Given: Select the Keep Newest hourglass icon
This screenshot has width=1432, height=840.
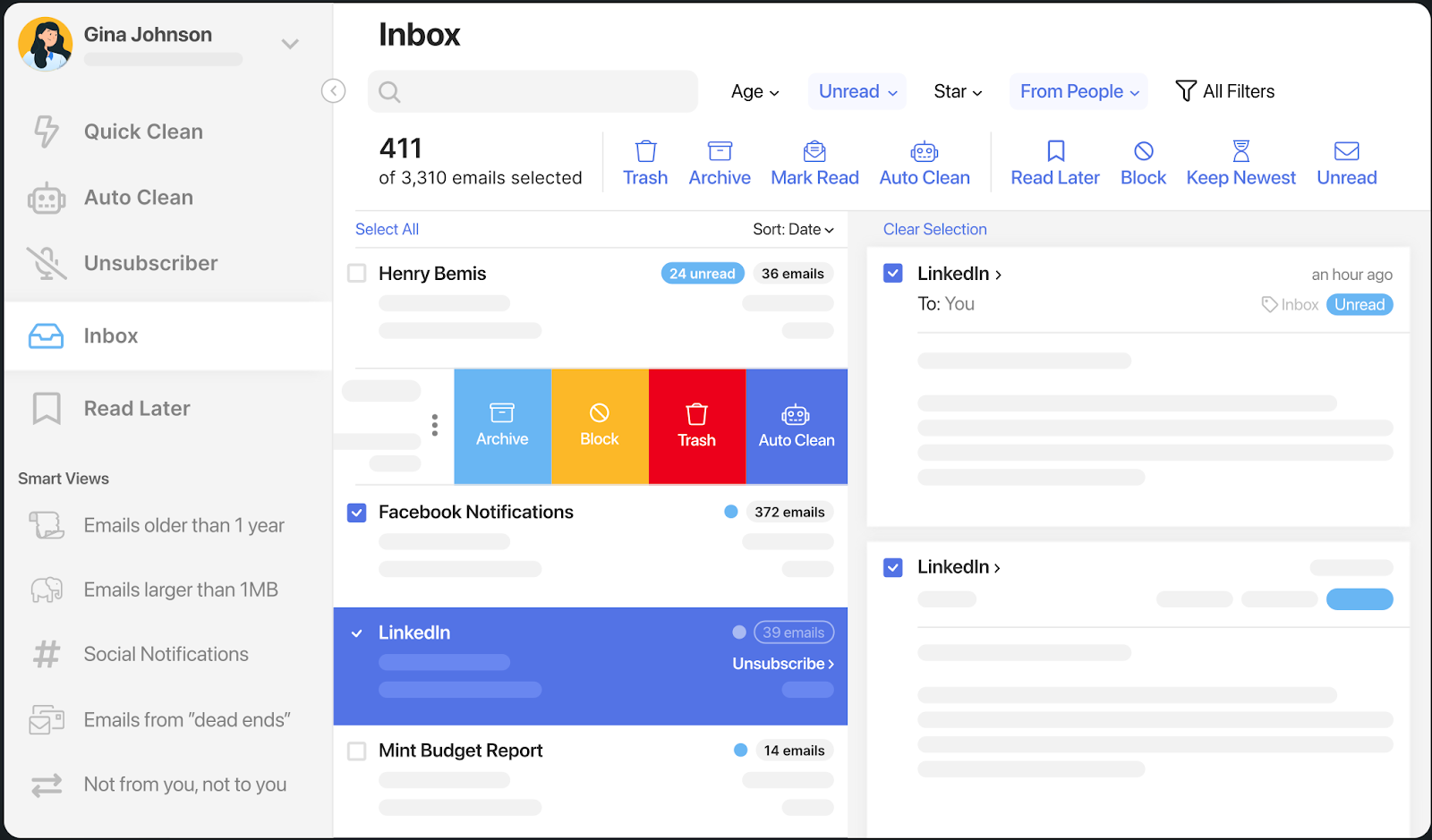Looking at the screenshot, I should 1240,161.
